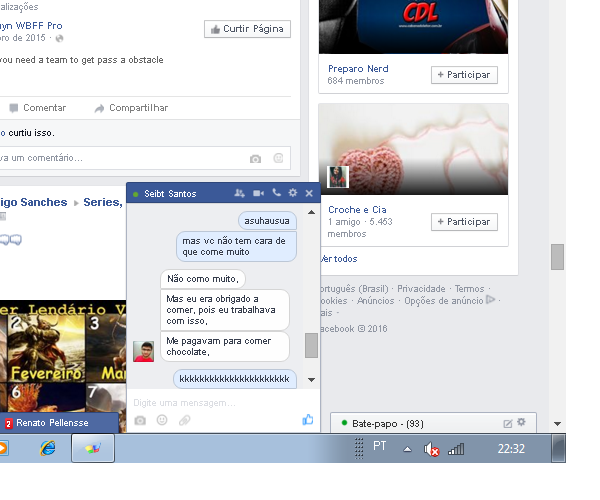The width and height of the screenshot is (600, 500).
Task: Compose a new message from the Bate-papo bar
Action: 507,423
